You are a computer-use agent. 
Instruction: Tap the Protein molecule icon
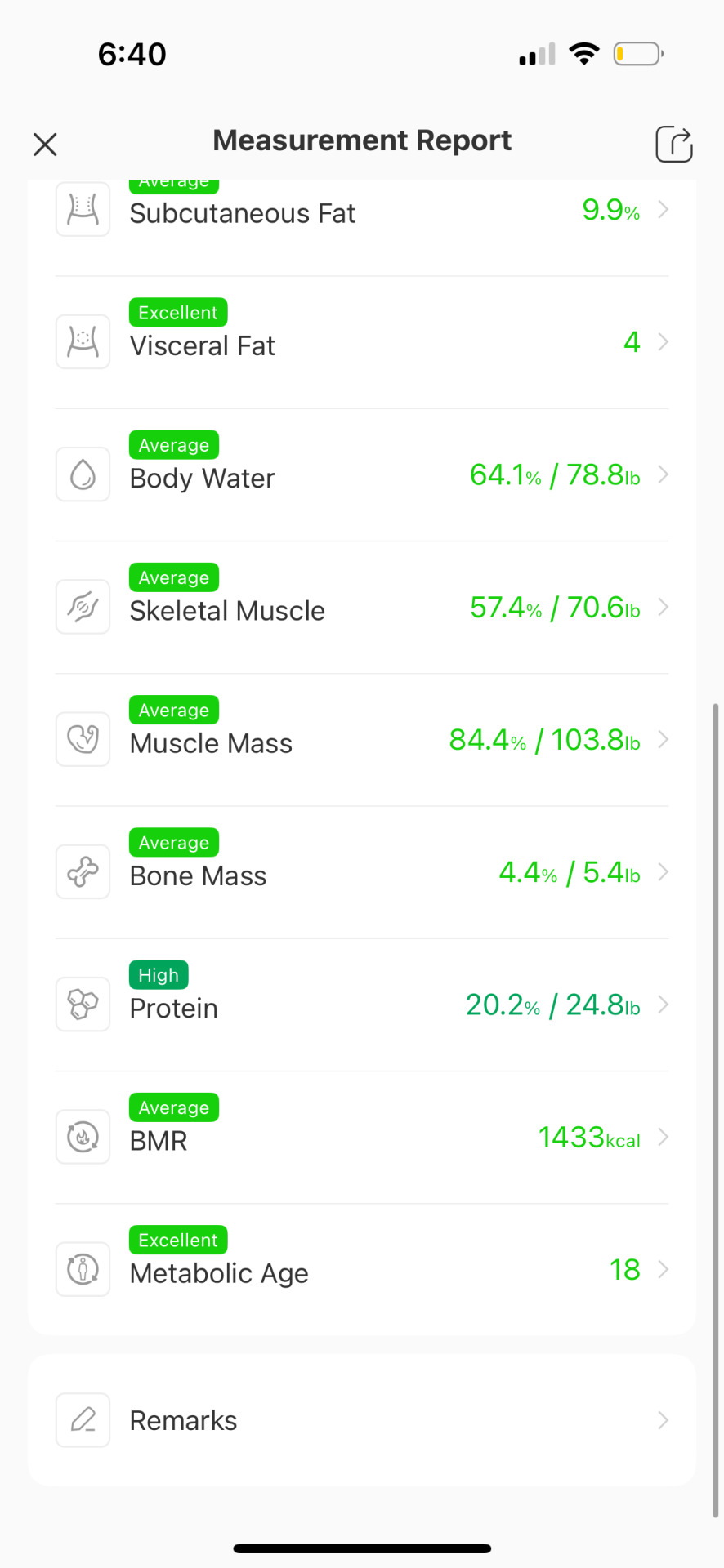83,1004
